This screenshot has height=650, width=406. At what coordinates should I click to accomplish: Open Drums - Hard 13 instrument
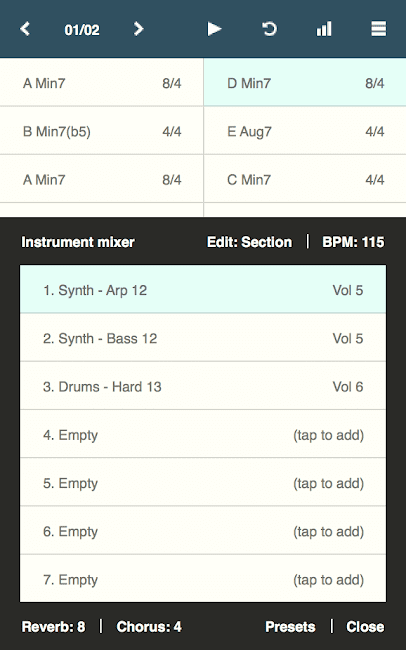click(203, 386)
